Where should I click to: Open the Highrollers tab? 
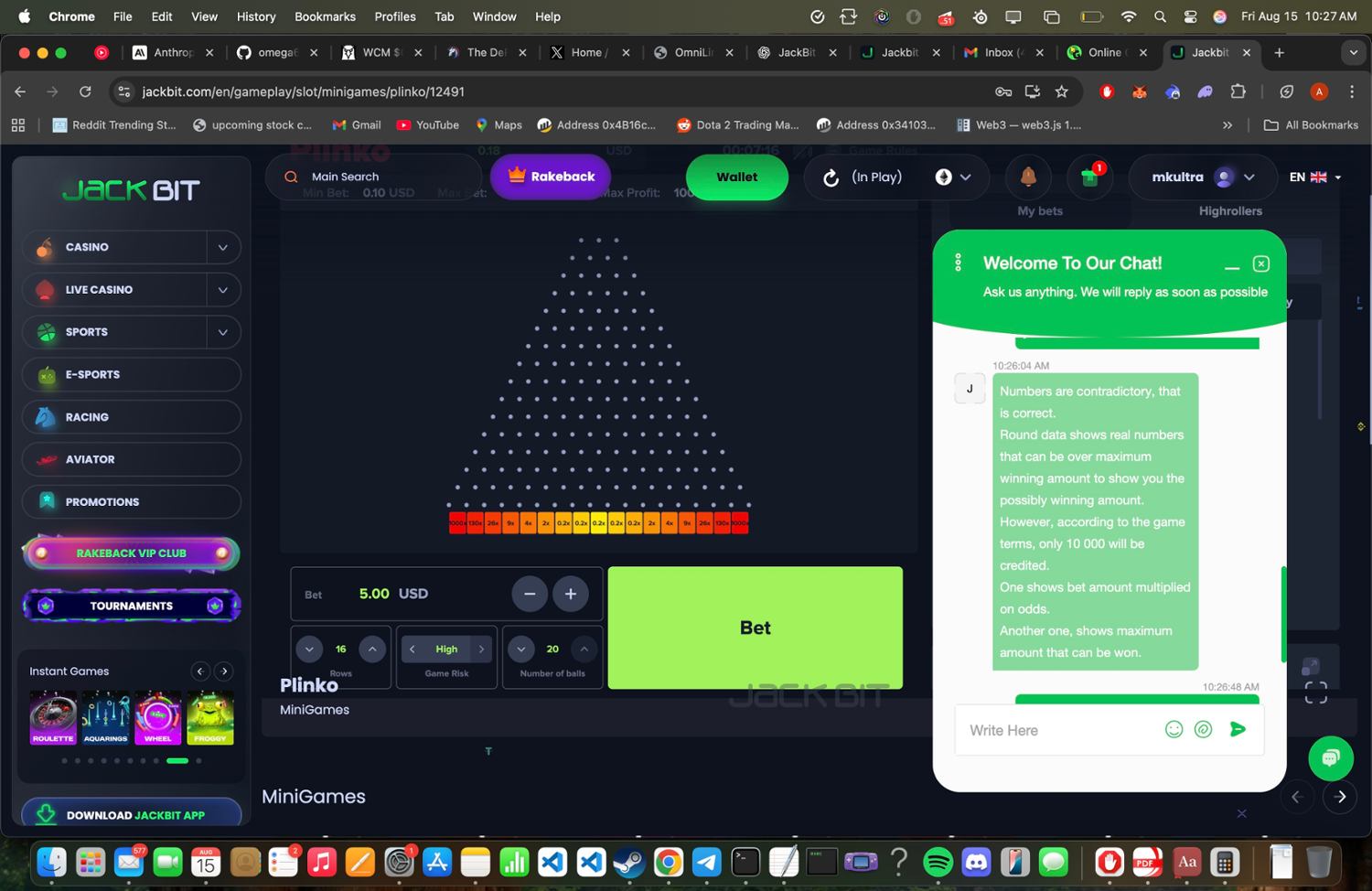tap(1229, 211)
